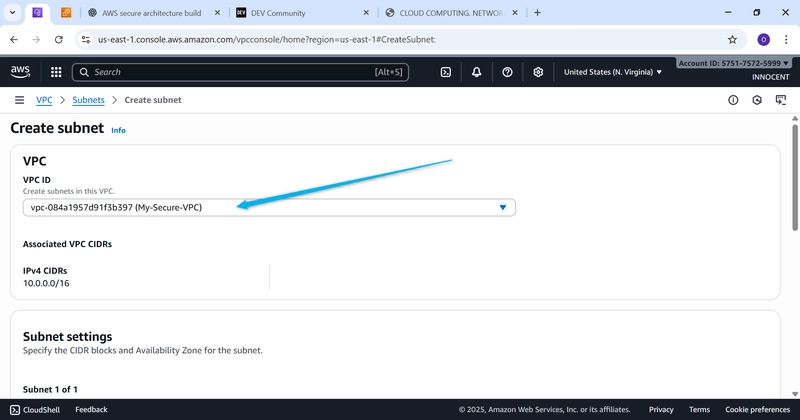Close the DEV Community tab

(x=366, y=13)
